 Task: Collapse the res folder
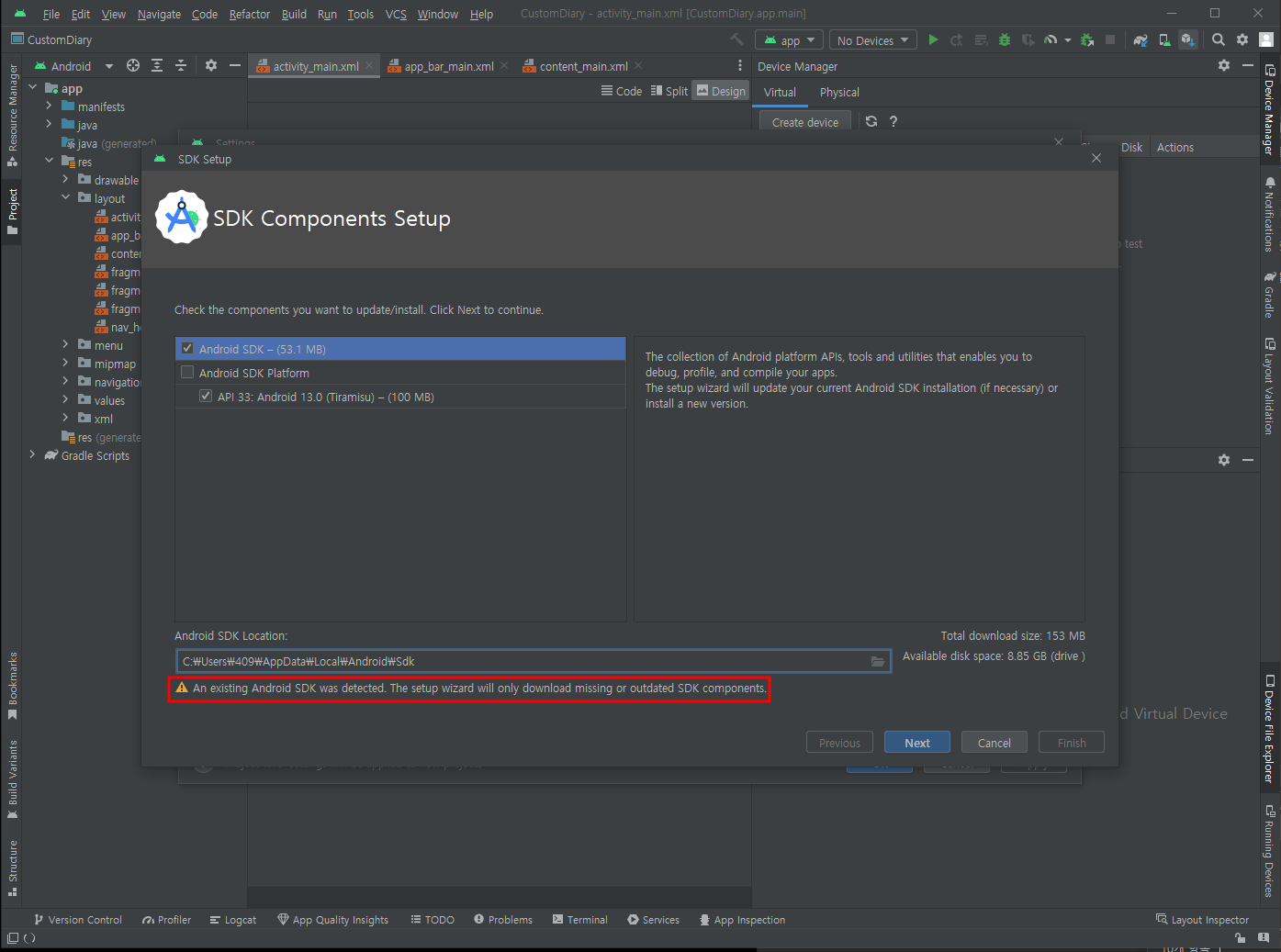(x=49, y=162)
